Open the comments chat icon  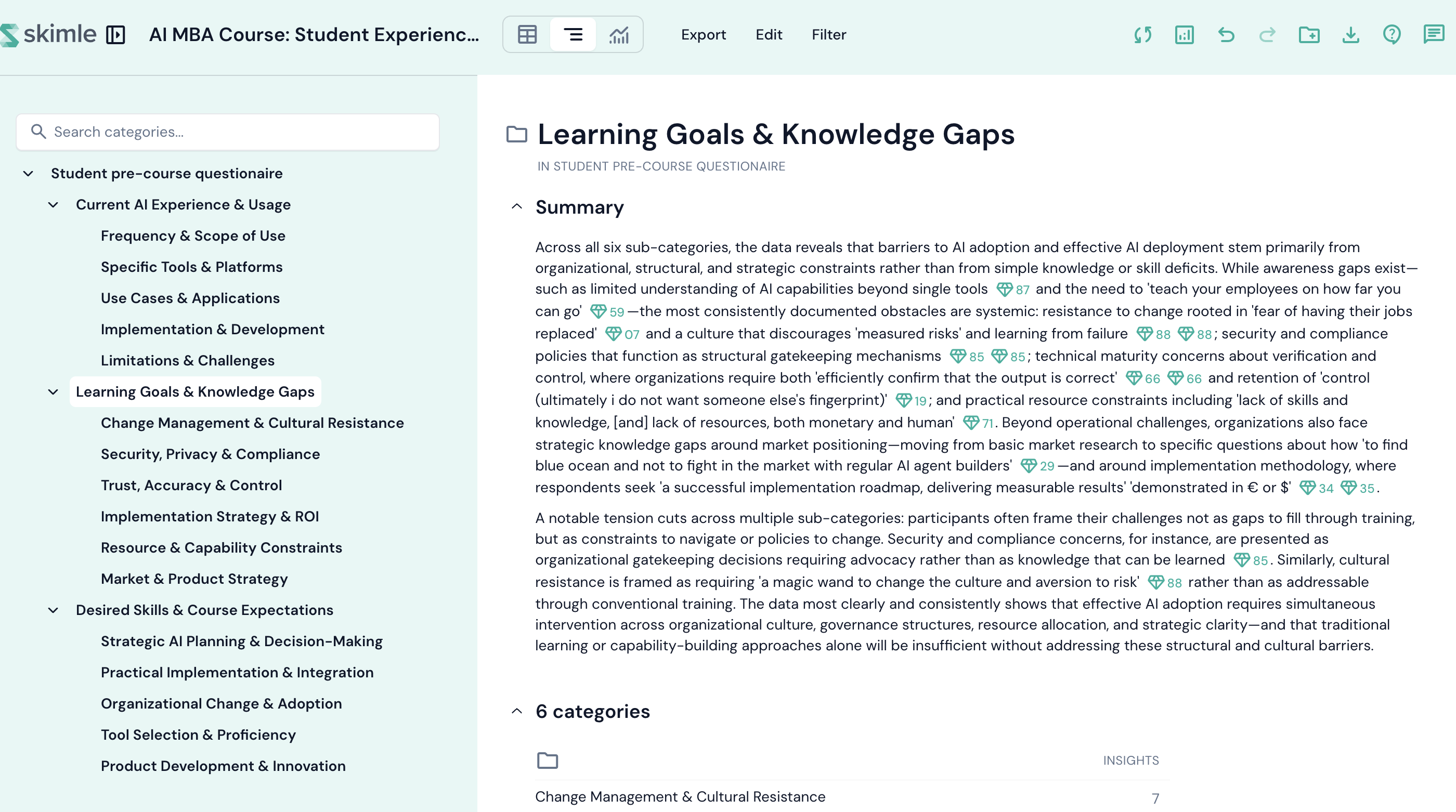tap(1434, 35)
